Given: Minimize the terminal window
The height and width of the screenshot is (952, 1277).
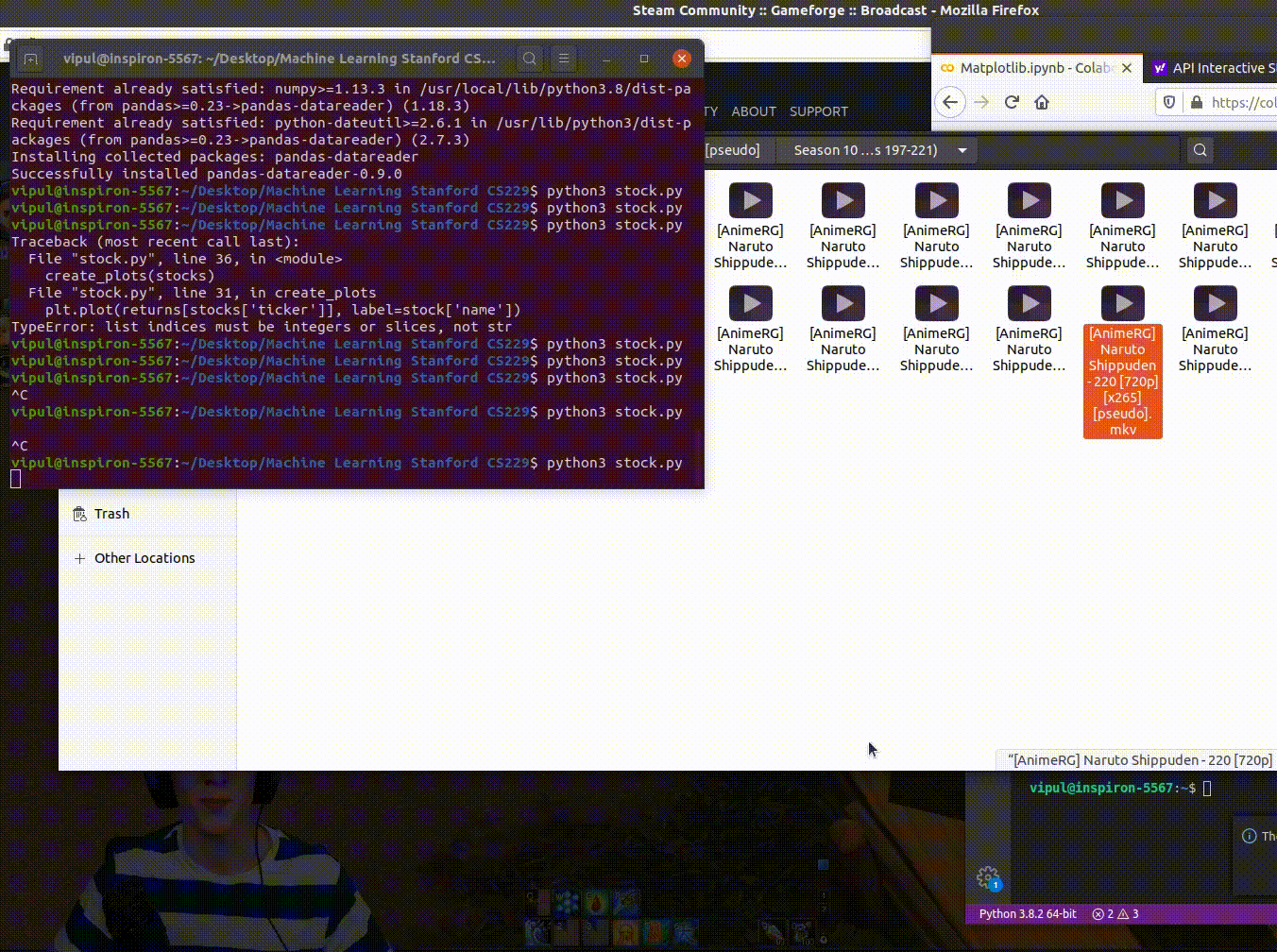Looking at the screenshot, I should (x=608, y=59).
